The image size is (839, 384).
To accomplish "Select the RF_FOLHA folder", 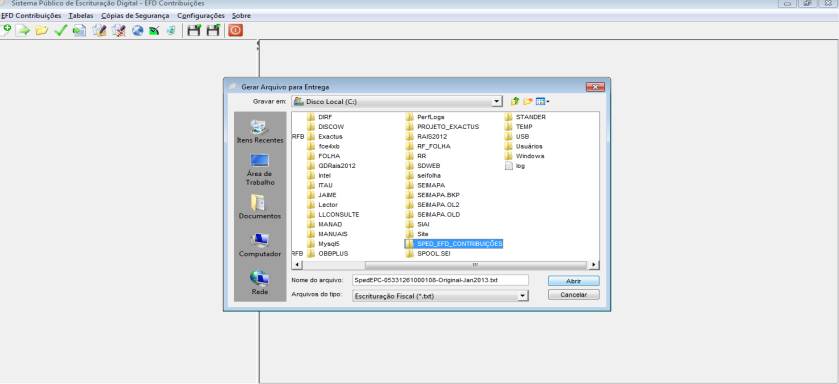I will [x=428, y=146].
